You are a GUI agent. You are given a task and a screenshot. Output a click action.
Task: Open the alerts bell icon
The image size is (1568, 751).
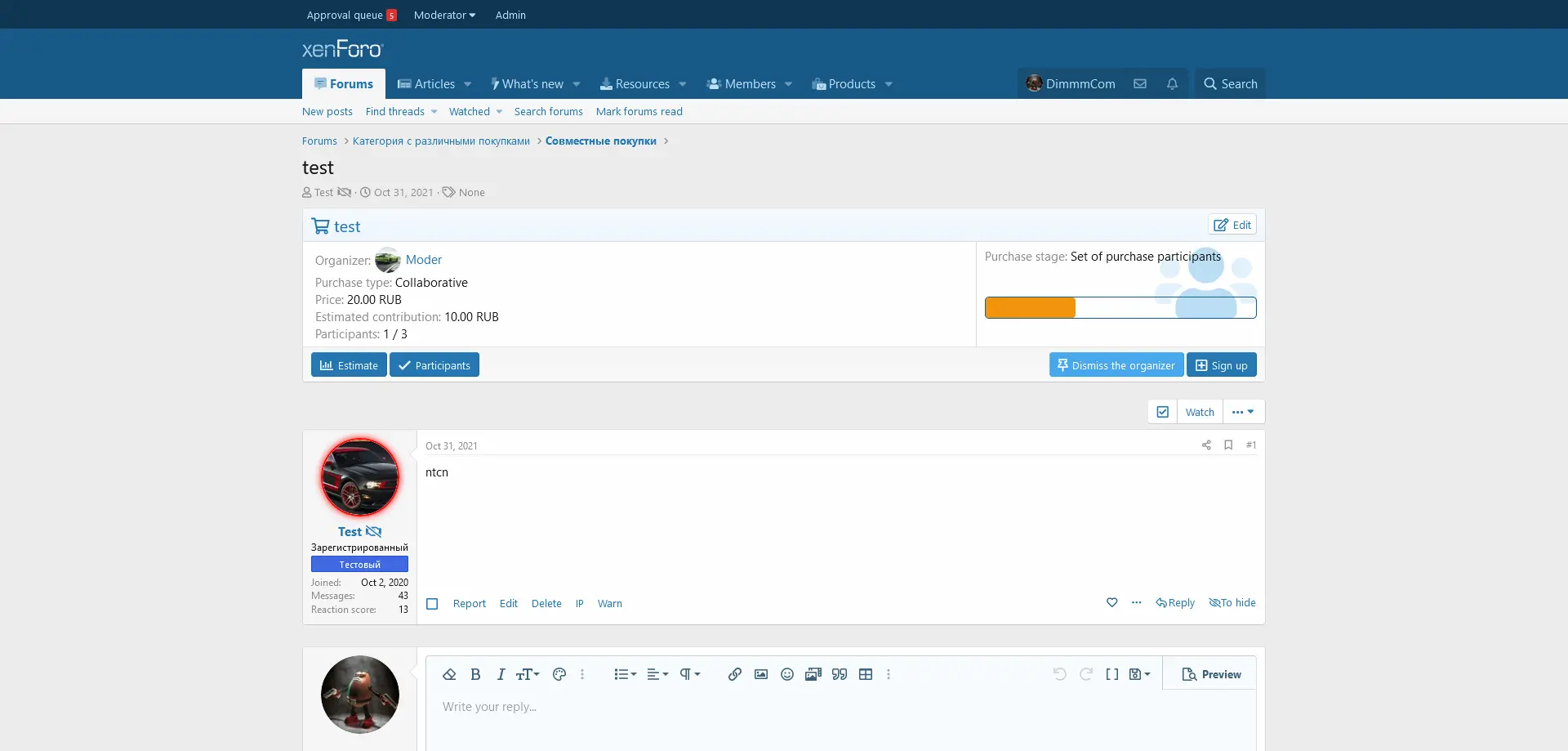pyautogui.click(x=1172, y=84)
